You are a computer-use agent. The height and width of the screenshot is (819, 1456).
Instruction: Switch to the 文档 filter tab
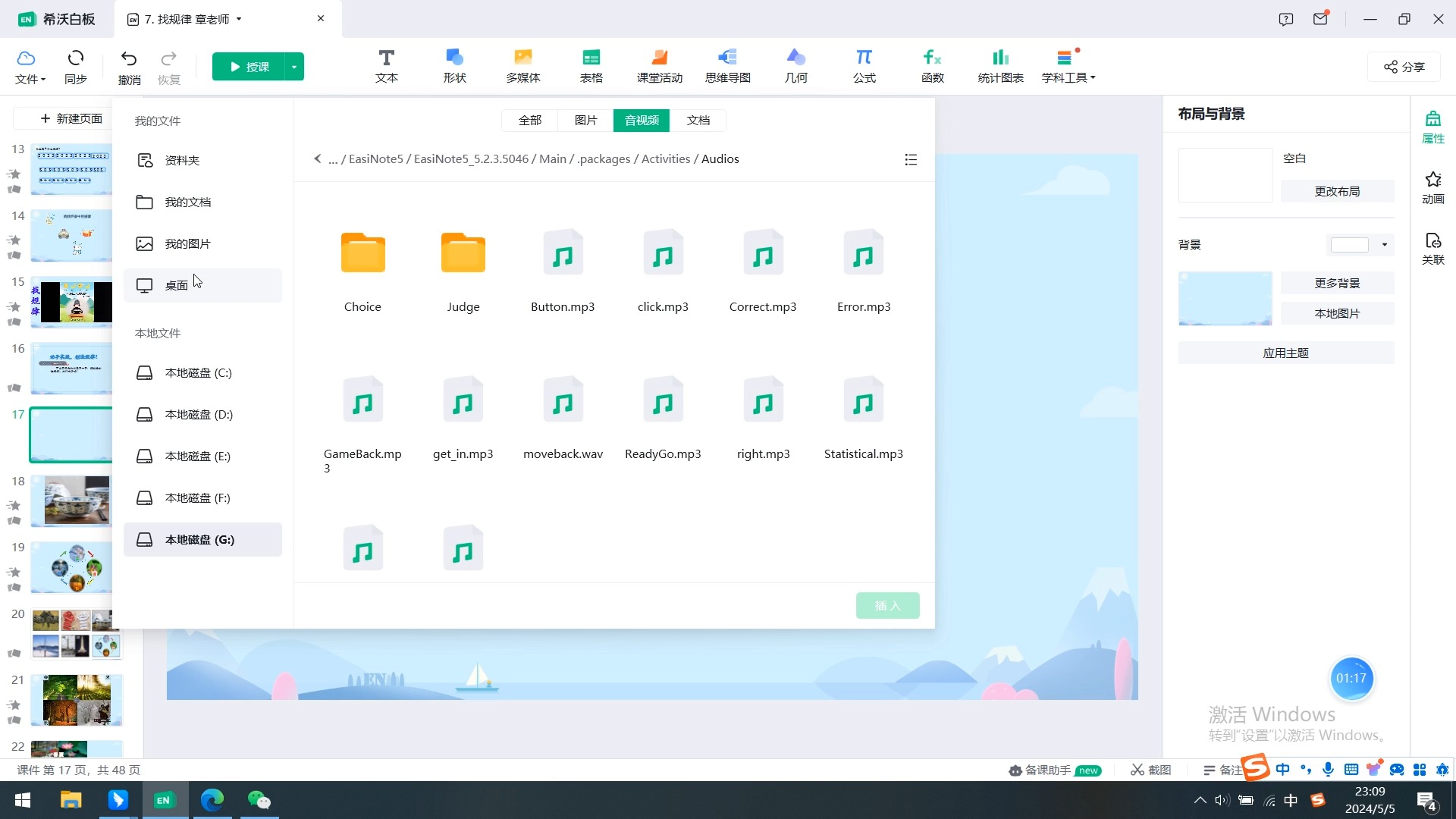[x=698, y=120]
